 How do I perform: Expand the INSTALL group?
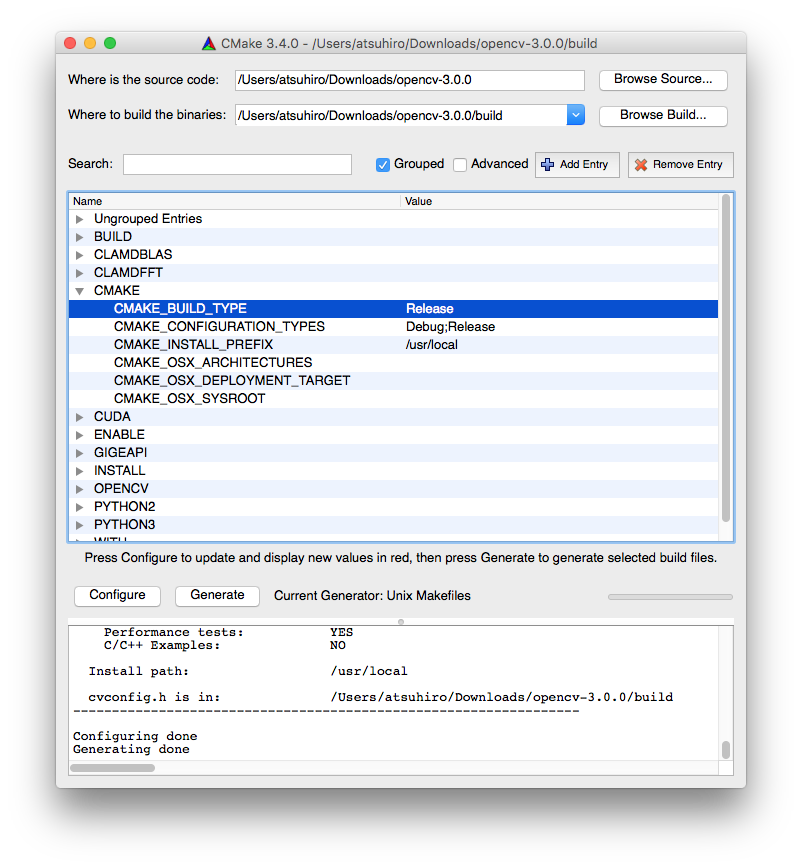(x=80, y=471)
